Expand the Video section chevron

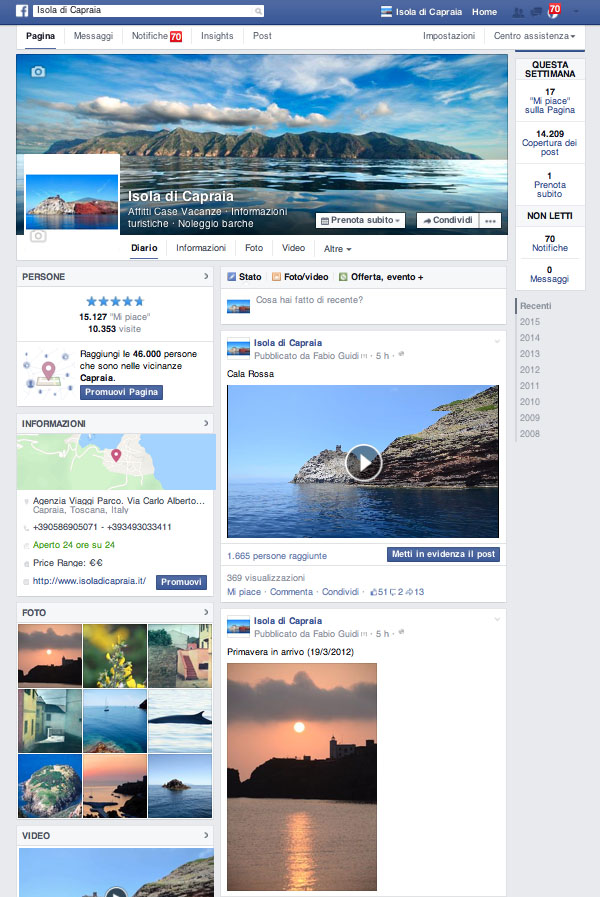click(206, 835)
